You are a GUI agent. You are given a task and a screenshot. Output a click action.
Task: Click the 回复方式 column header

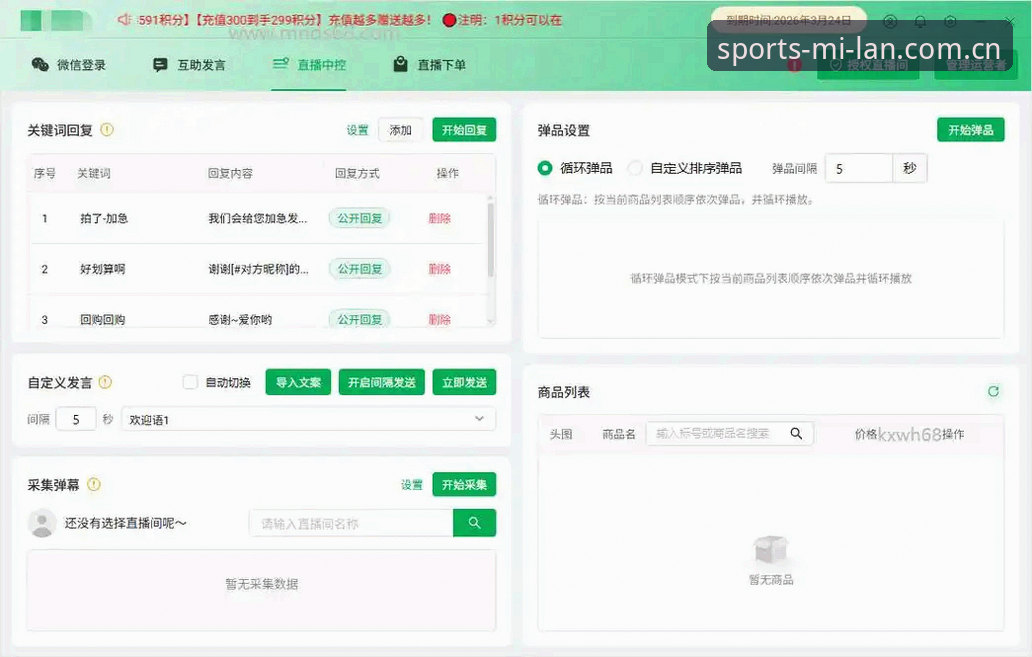(357, 173)
